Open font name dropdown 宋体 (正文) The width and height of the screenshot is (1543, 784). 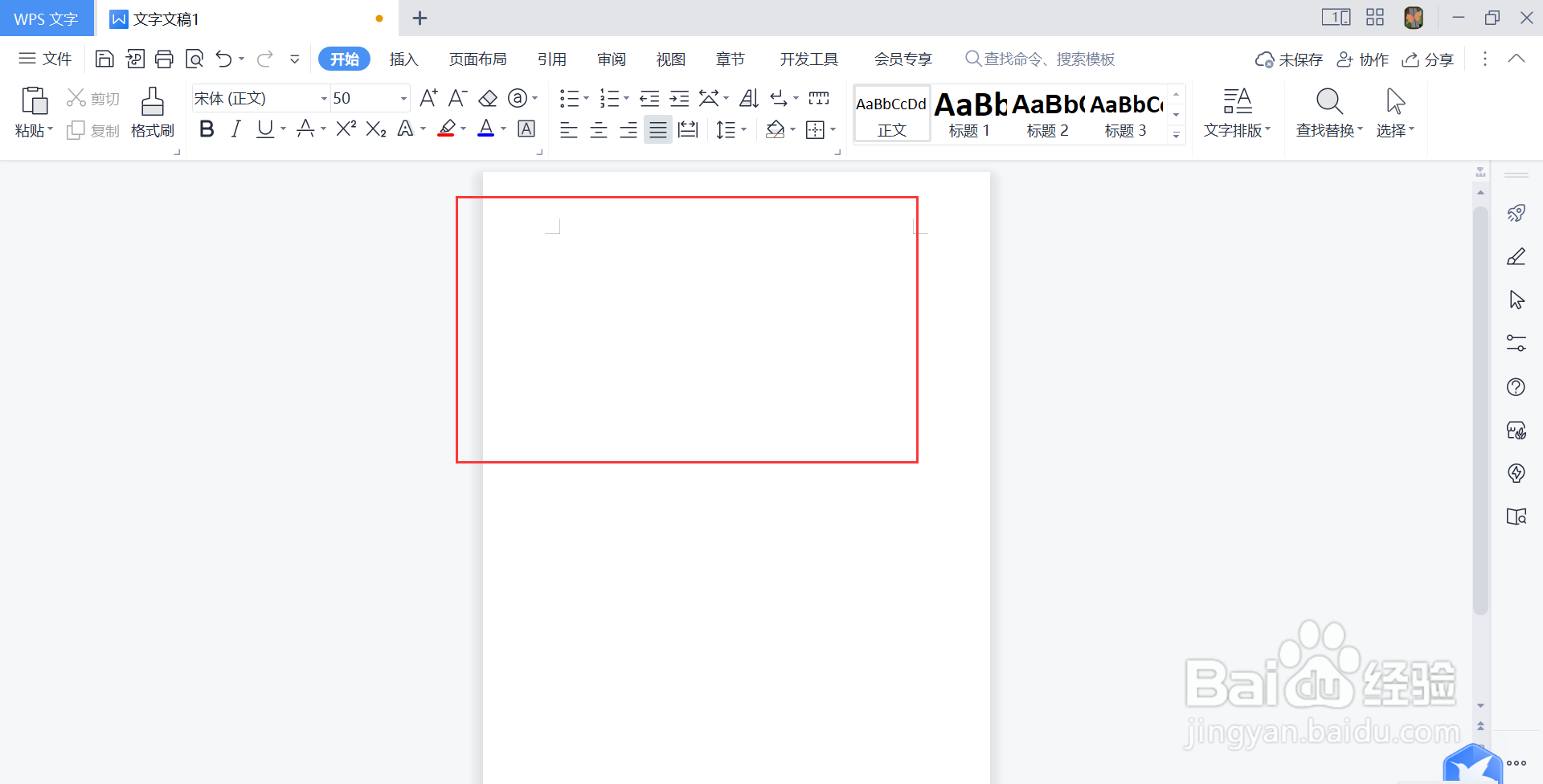324,99
